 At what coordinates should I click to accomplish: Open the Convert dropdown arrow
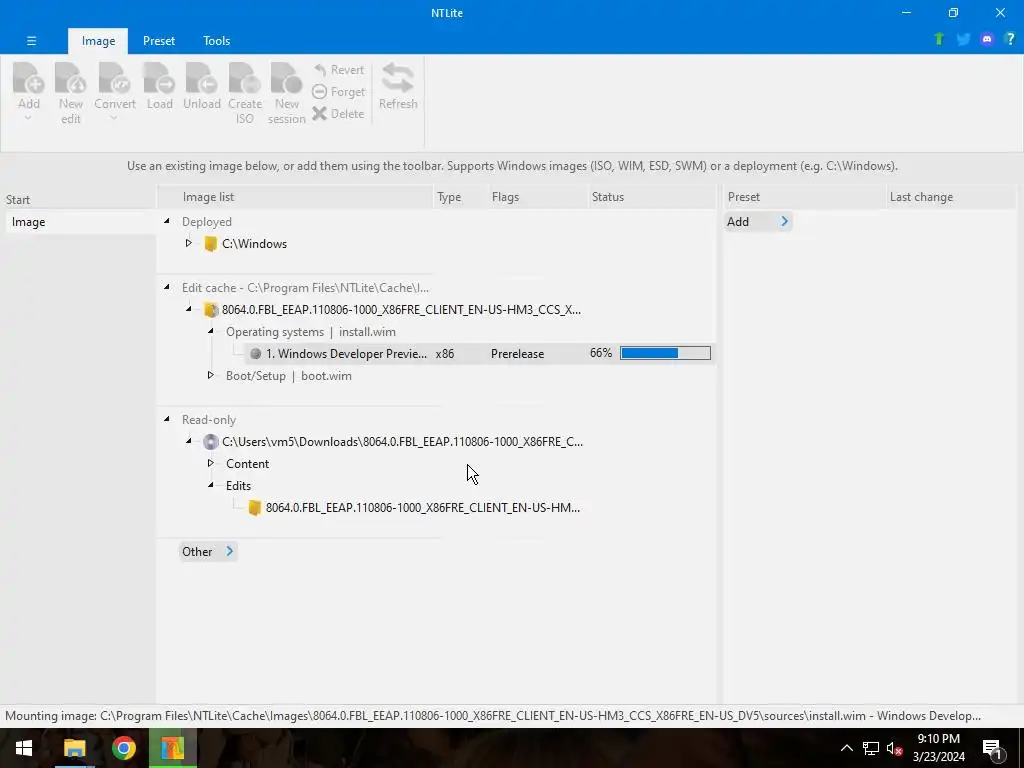coord(114,118)
